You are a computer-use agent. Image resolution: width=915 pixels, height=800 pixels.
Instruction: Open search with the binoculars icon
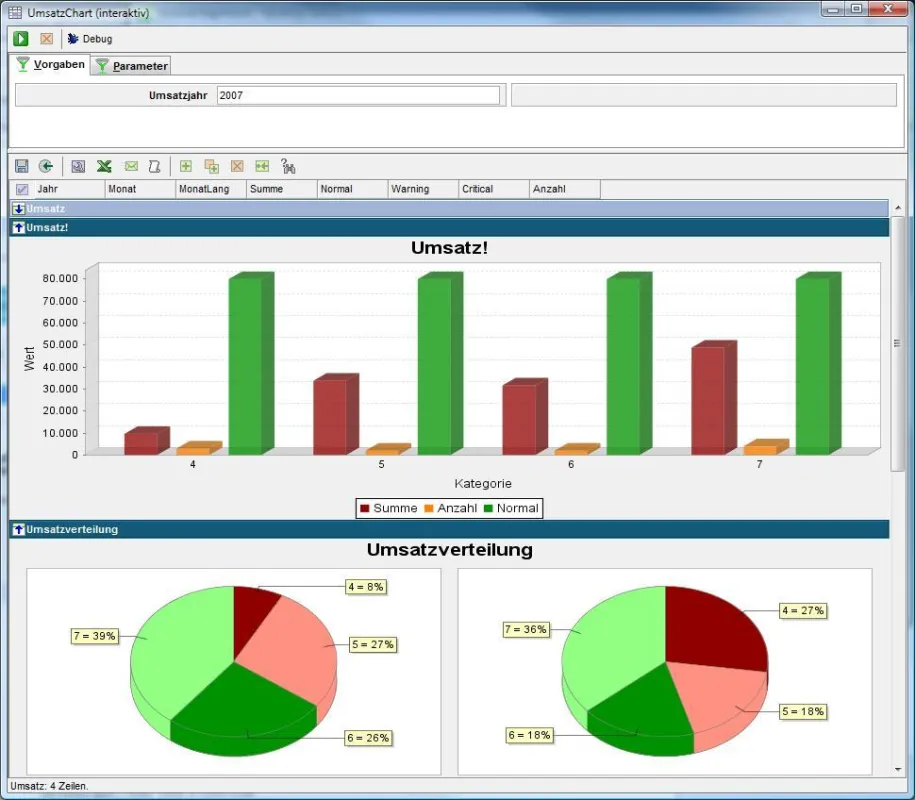click(288, 166)
